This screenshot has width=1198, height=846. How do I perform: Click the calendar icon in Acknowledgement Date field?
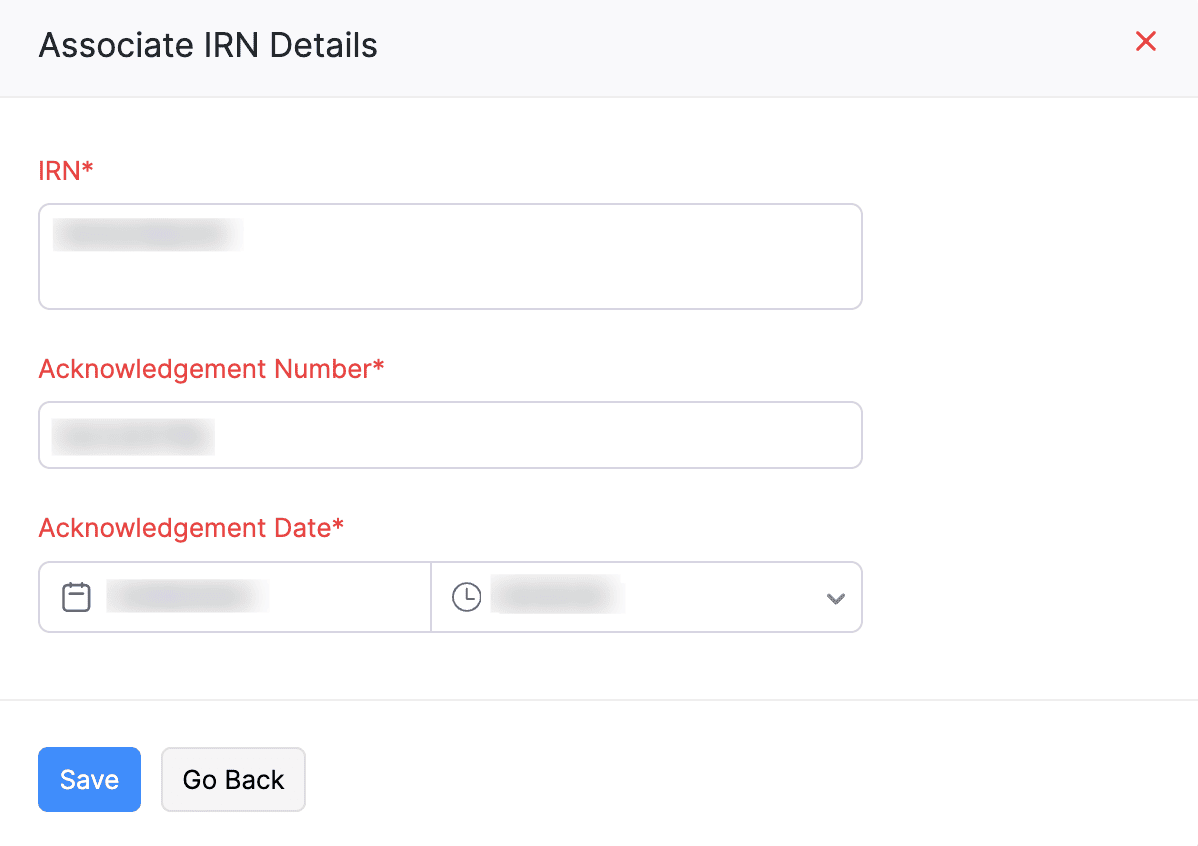point(75,596)
